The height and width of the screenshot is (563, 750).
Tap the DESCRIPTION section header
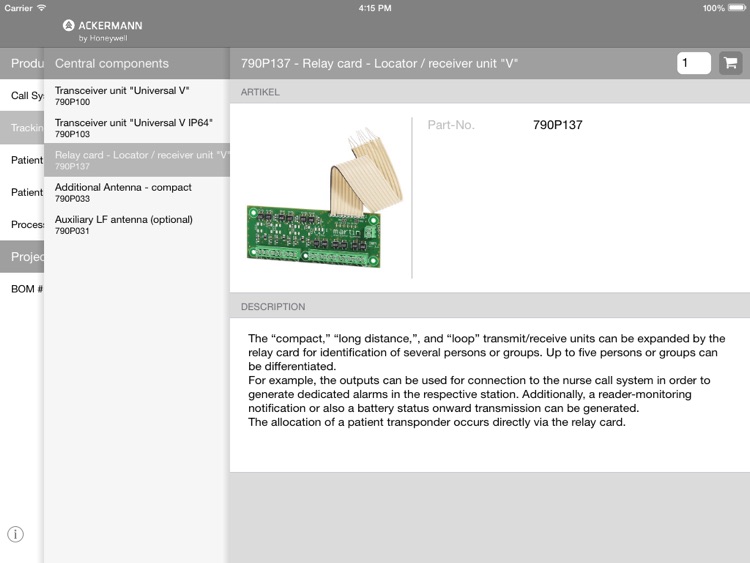273,307
